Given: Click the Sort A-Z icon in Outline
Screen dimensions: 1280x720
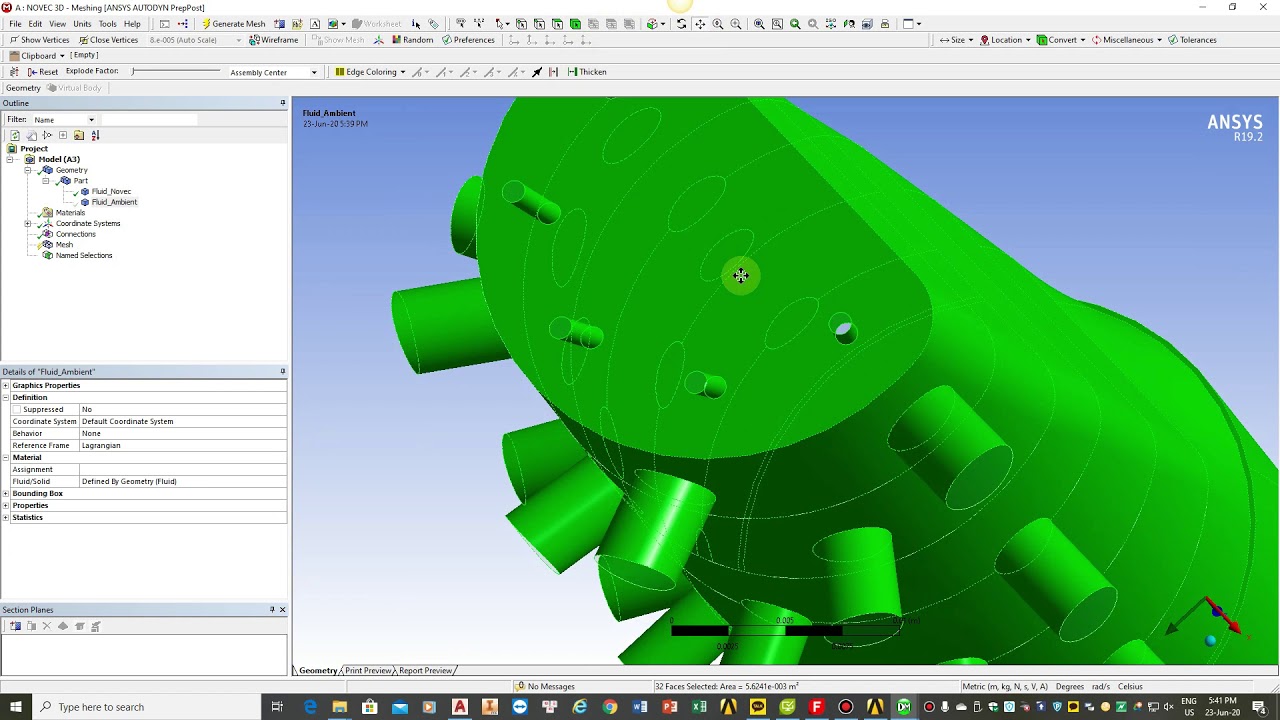Looking at the screenshot, I should 95,135.
